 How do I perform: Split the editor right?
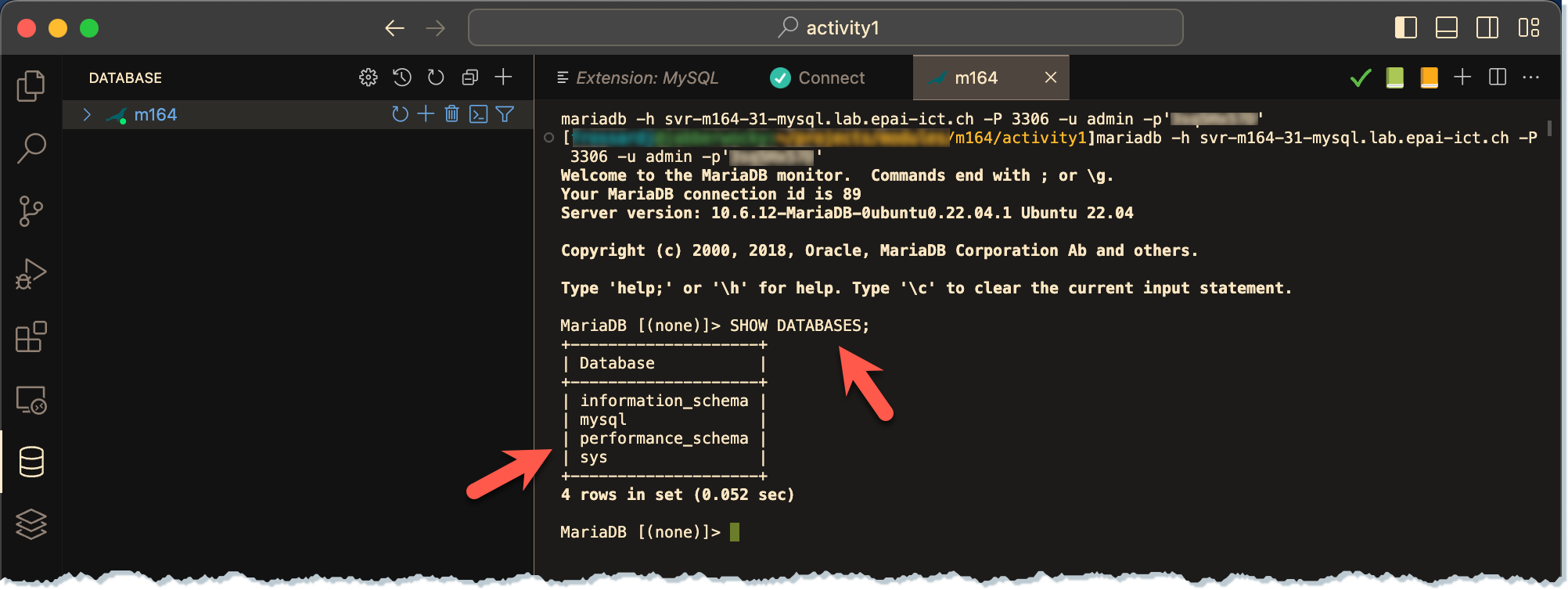pyautogui.click(x=1498, y=77)
